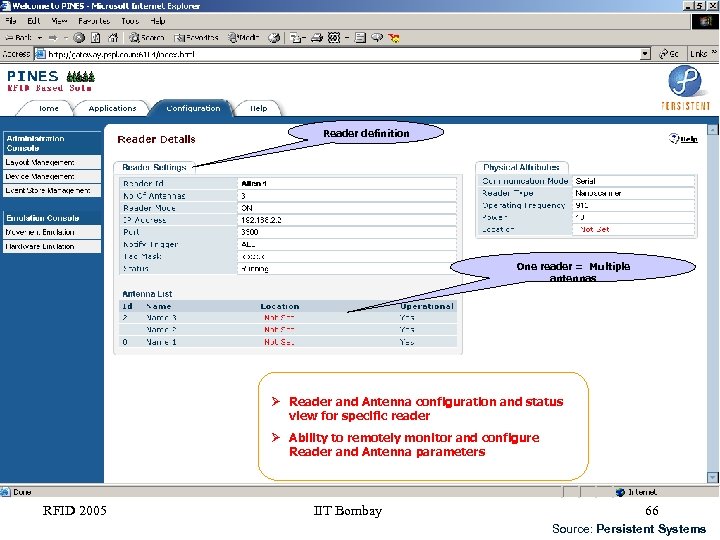Click the Name 3 antenna row

click(288, 317)
